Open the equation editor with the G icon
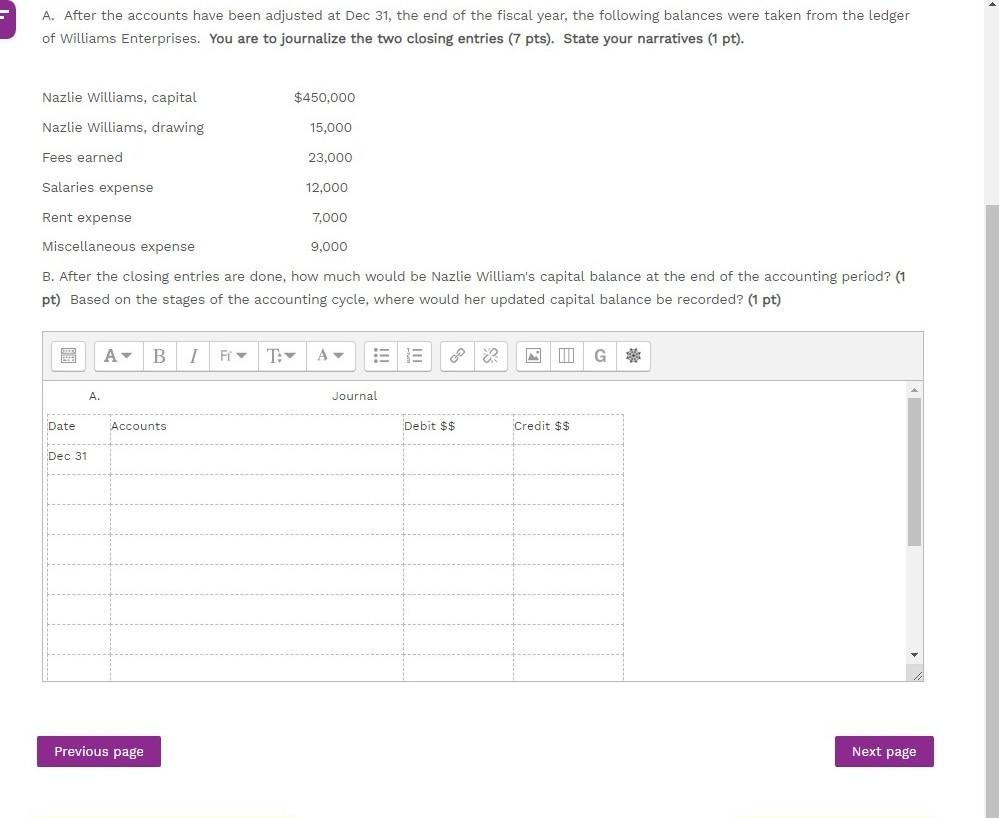 [x=599, y=355]
